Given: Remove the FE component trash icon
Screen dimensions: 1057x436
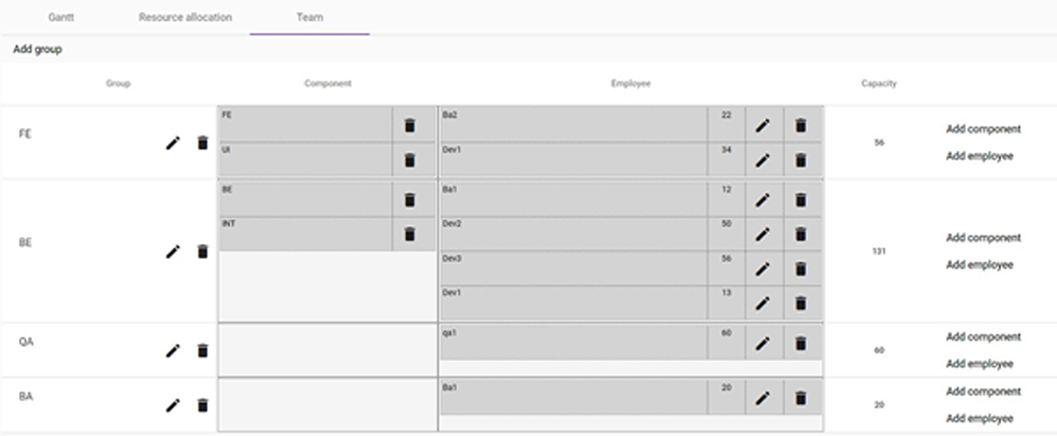Looking at the screenshot, I should (409, 125).
